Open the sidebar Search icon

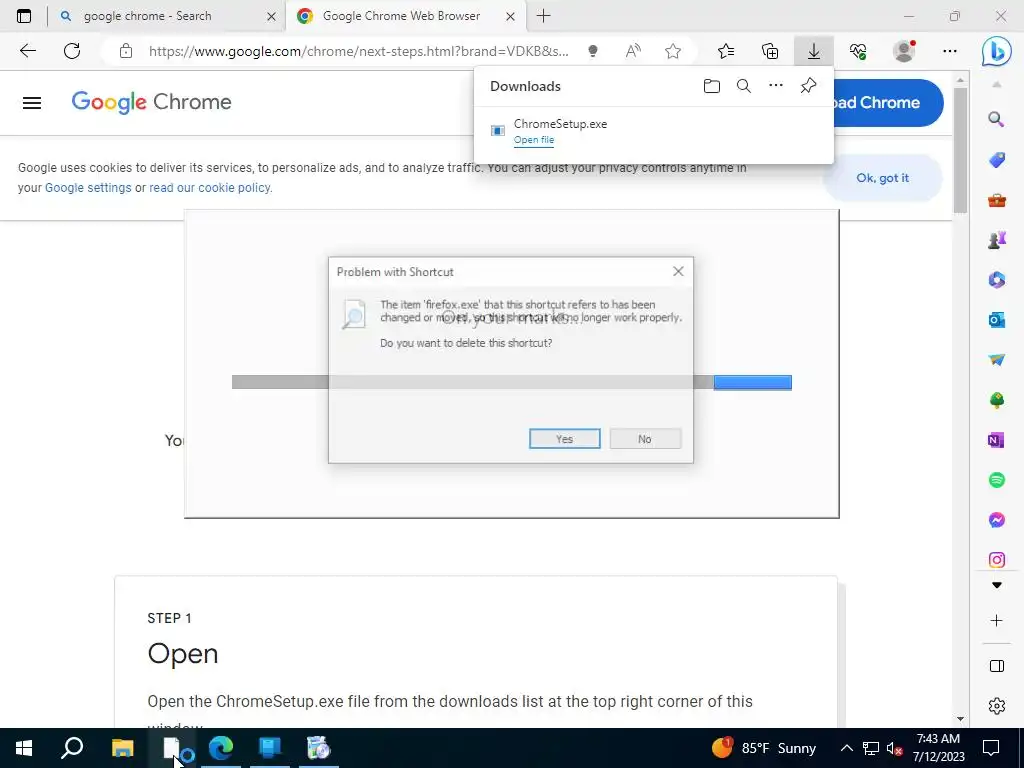coord(996,120)
